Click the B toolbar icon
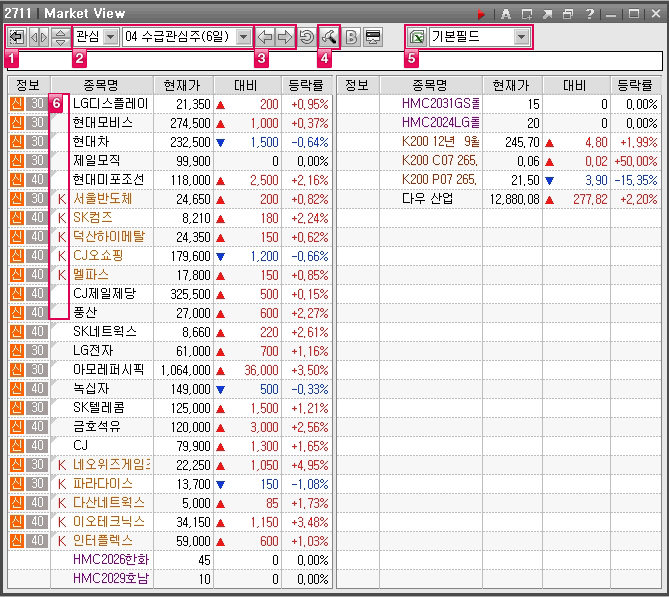 (352, 37)
